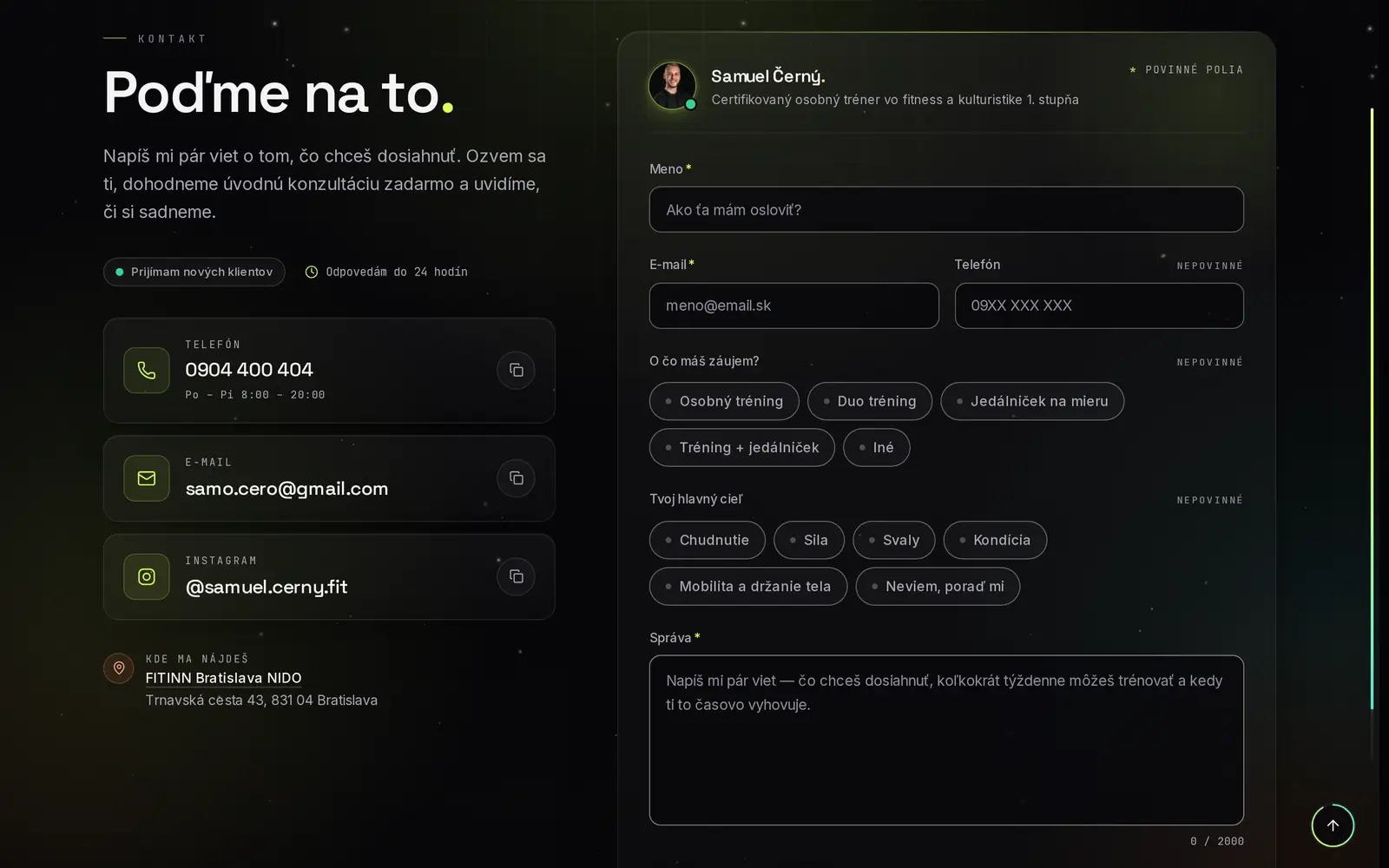Select Chudnutie as main goal
Image resolution: width=1389 pixels, height=868 pixels.
click(x=708, y=540)
